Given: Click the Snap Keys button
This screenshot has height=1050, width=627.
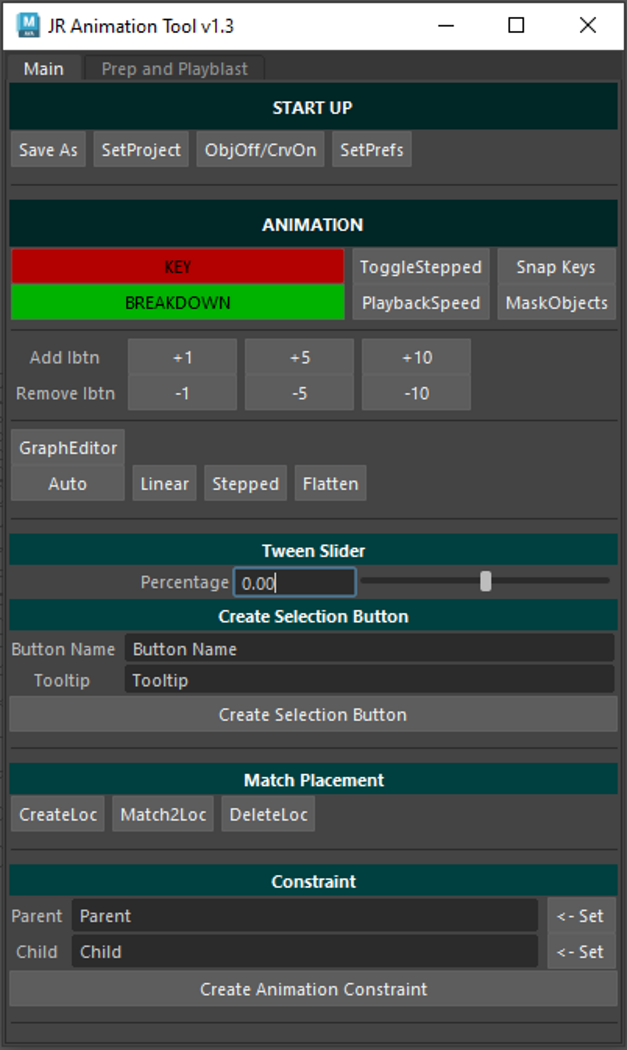Looking at the screenshot, I should point(556,267).
